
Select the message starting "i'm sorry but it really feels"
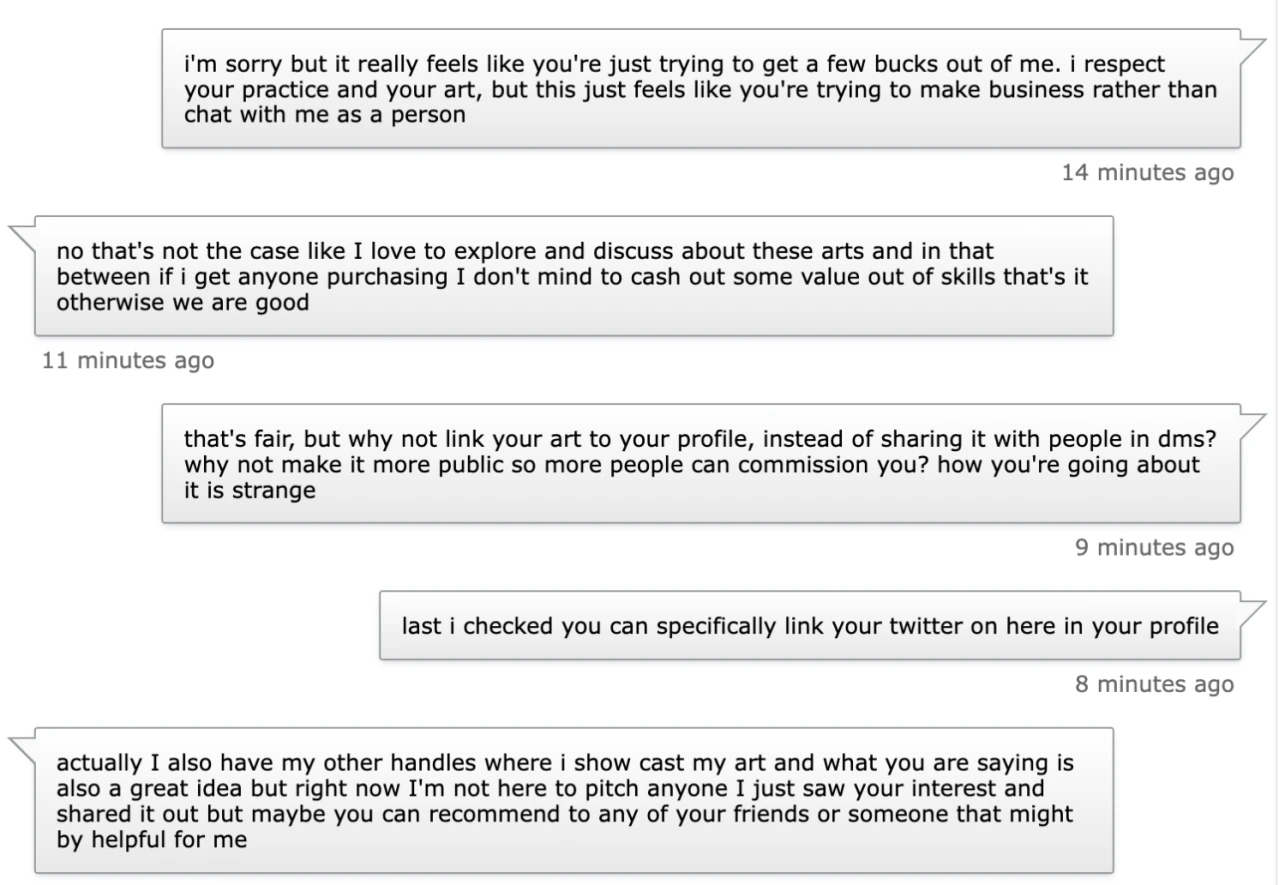click(700, 89)
